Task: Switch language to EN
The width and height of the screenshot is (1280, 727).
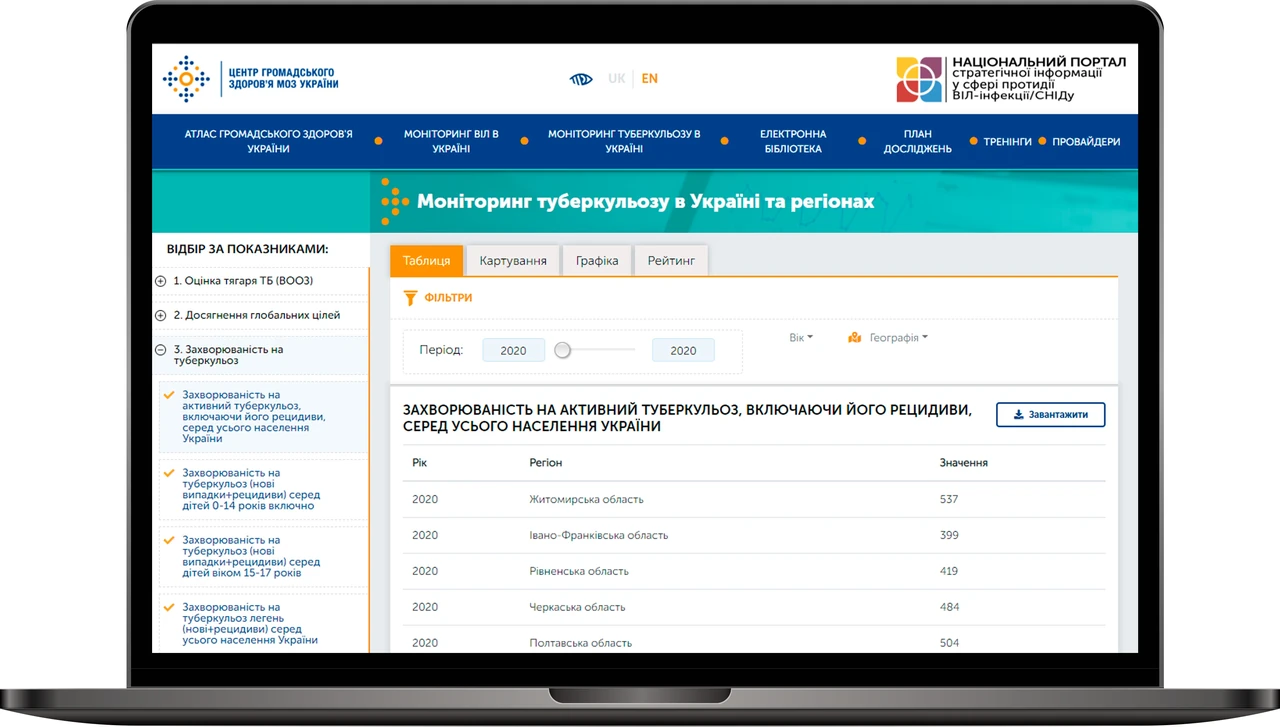Action: pos(650,79)
